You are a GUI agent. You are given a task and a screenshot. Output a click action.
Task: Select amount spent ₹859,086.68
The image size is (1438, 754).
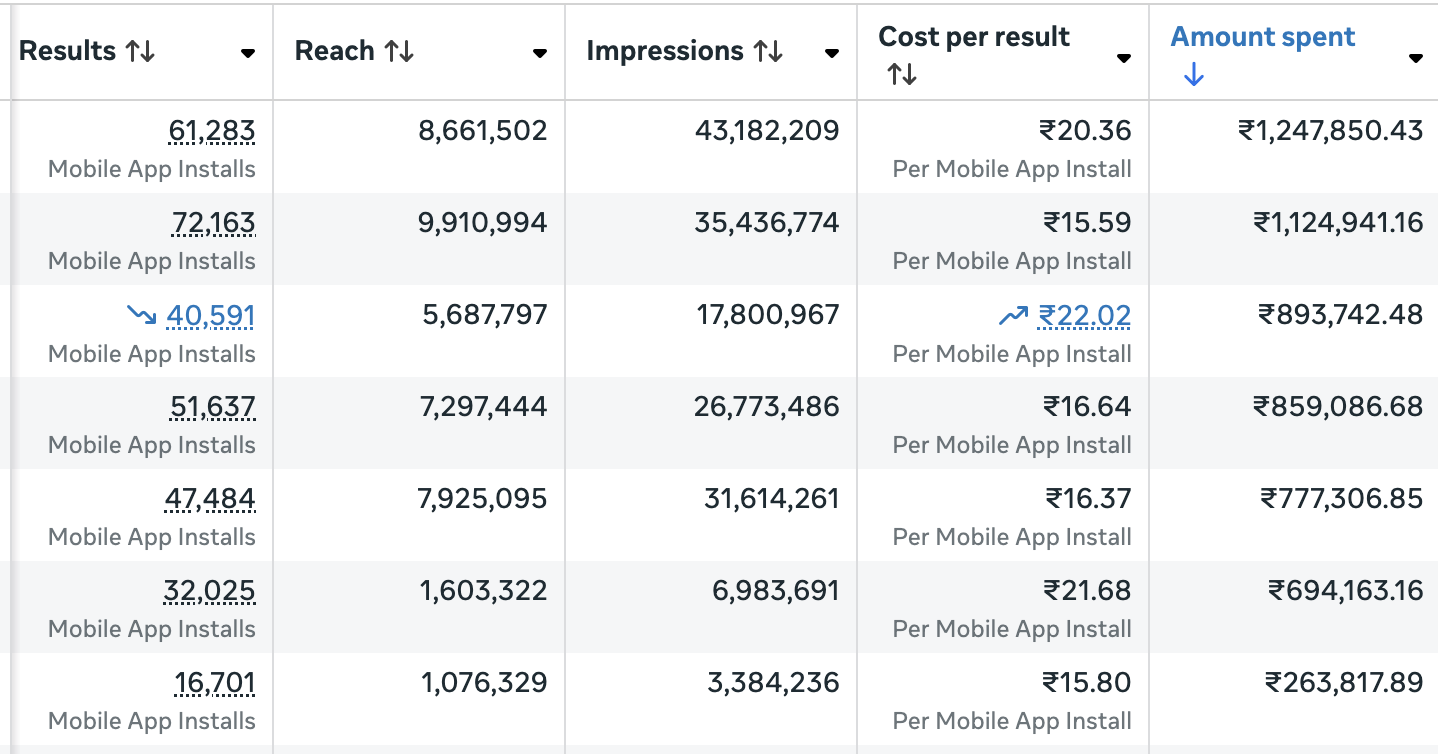[1339, 407]
